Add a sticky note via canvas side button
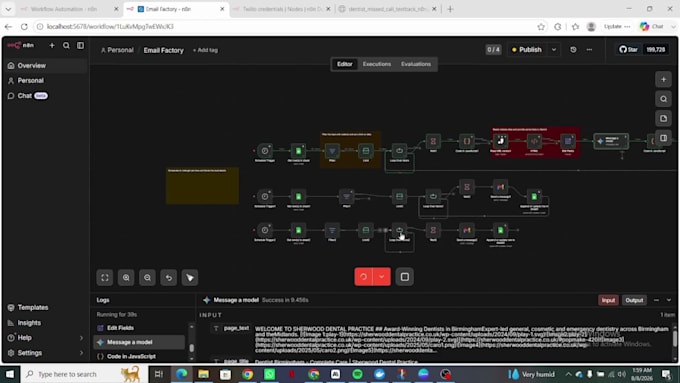Image resolution: width=680 pixels, height=383 pixels. click(x=664, y=118)
